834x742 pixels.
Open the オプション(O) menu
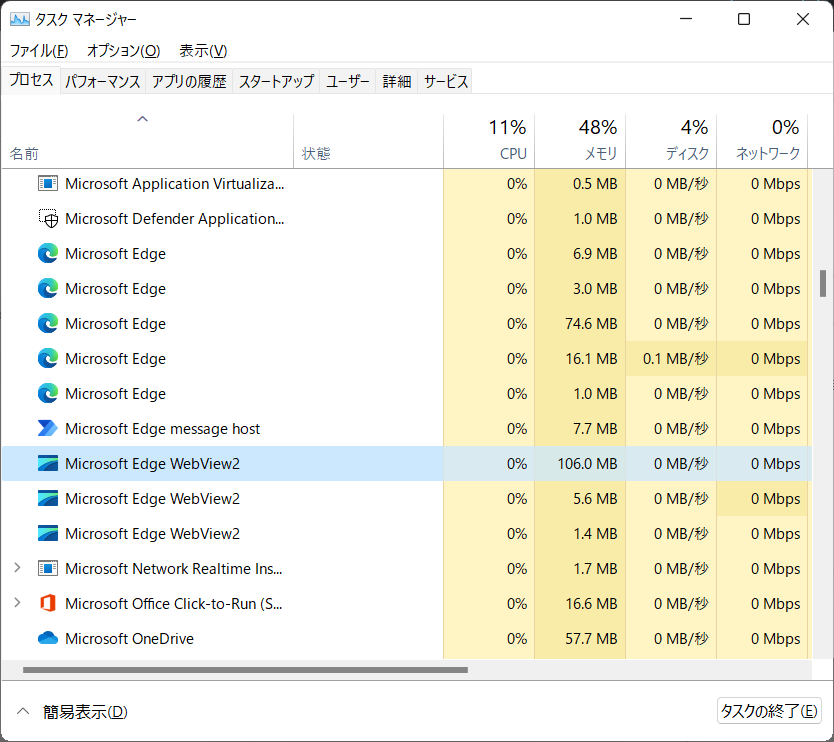coord(123,51)
